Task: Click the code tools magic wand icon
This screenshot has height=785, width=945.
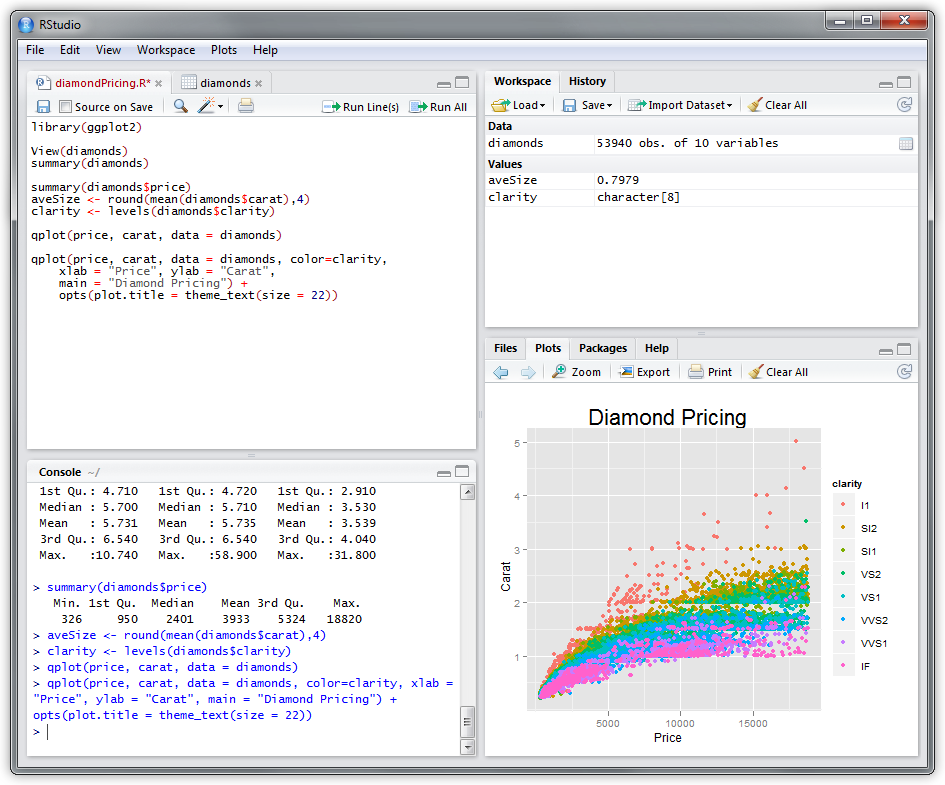Action: [x=206, y=106]
